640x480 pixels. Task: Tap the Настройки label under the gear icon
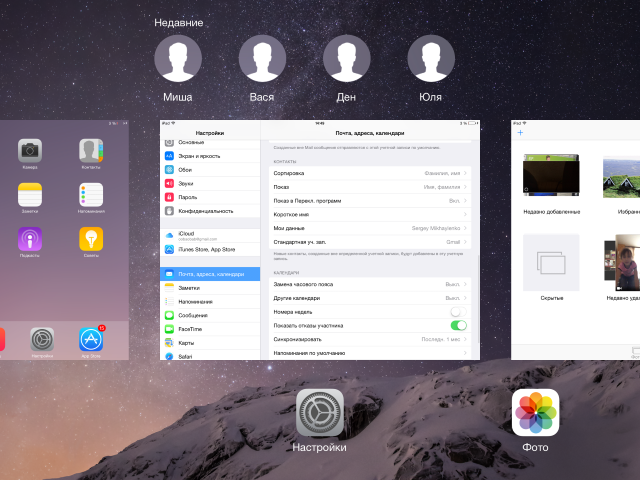320,447
